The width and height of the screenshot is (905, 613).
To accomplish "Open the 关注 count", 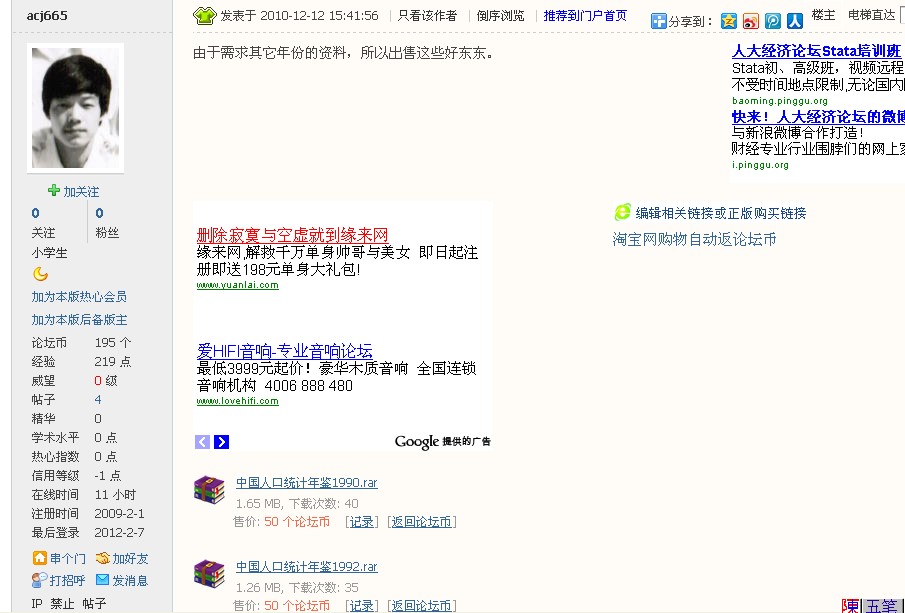I will click(36, 213).
